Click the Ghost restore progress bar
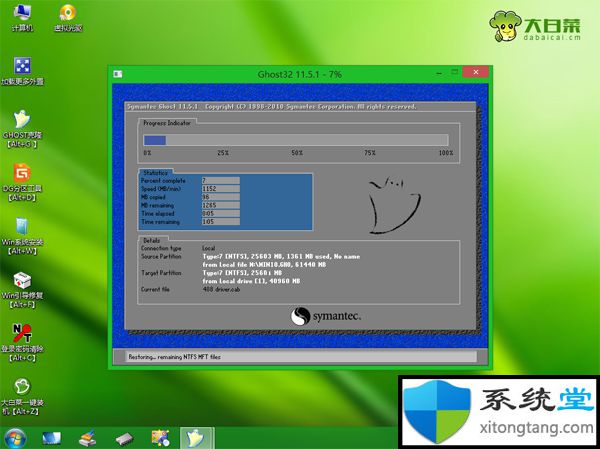Viewport: 600px width, 449px height. click(295, 140)
